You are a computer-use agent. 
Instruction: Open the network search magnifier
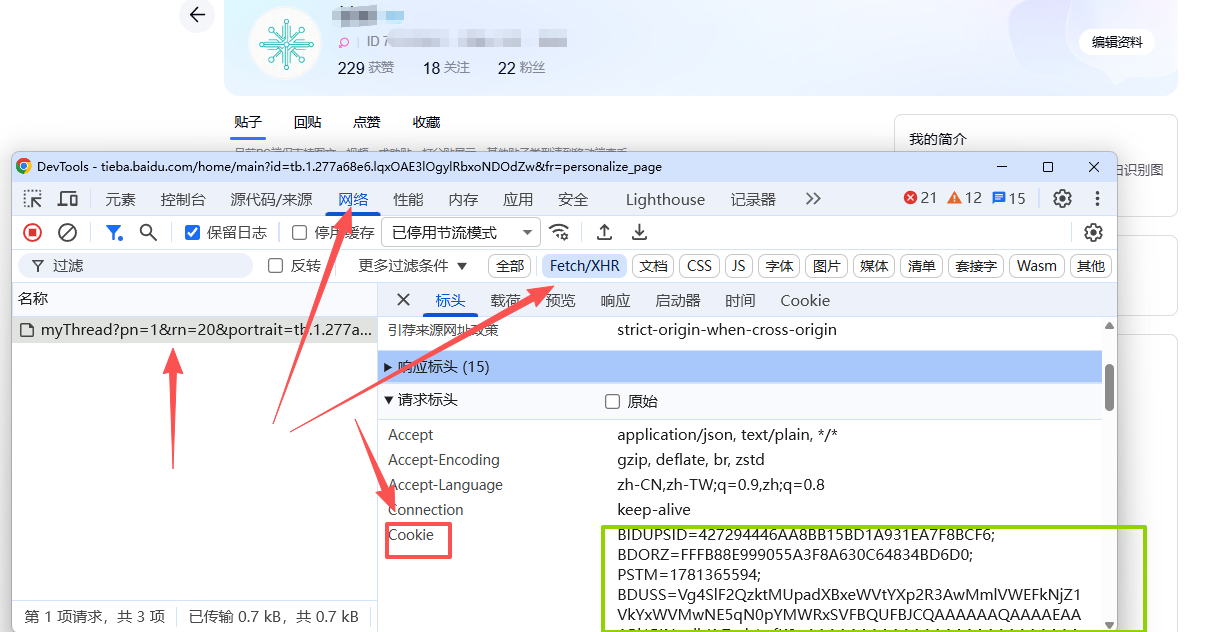coord(148,232)
